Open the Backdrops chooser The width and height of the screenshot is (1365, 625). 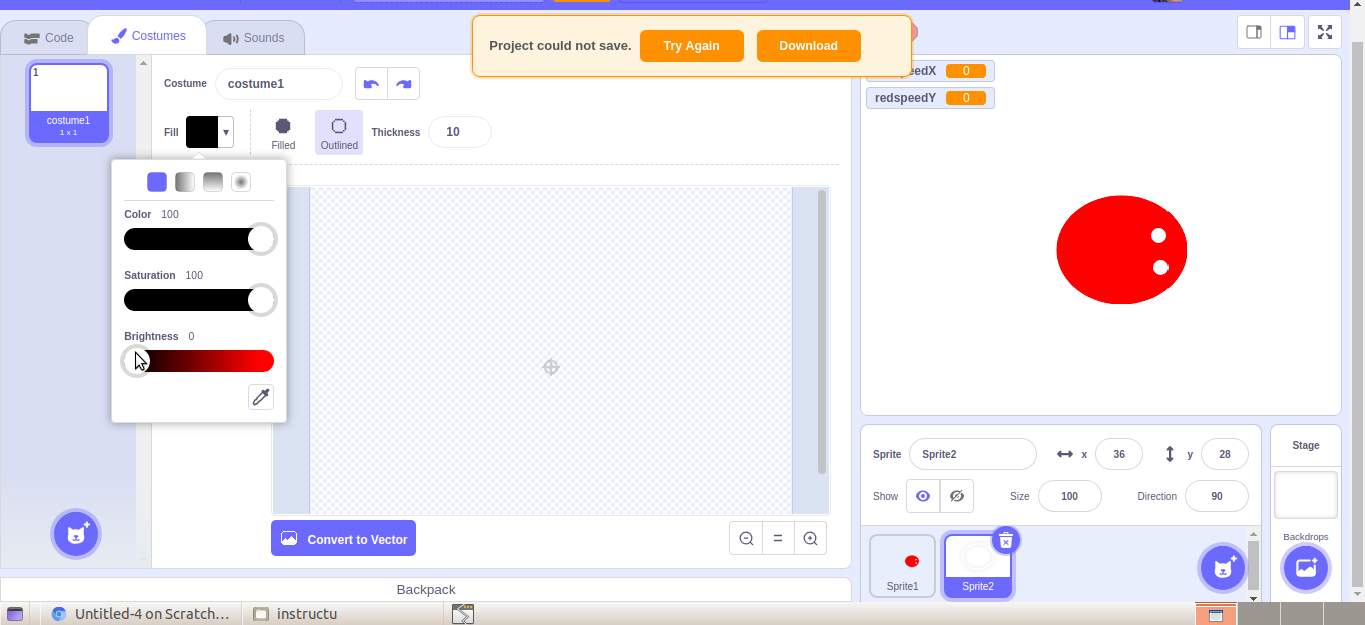pos(1306,568)
